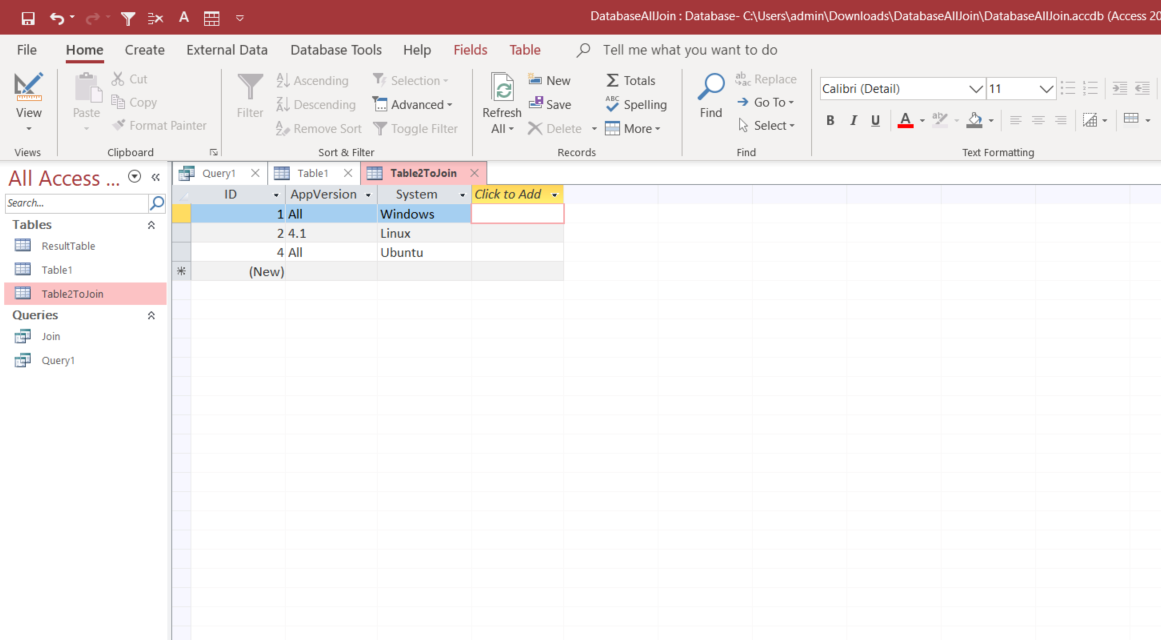Click Tell me what you want to do
Viewport: 1161px width, 640px height.
point(689,50)
